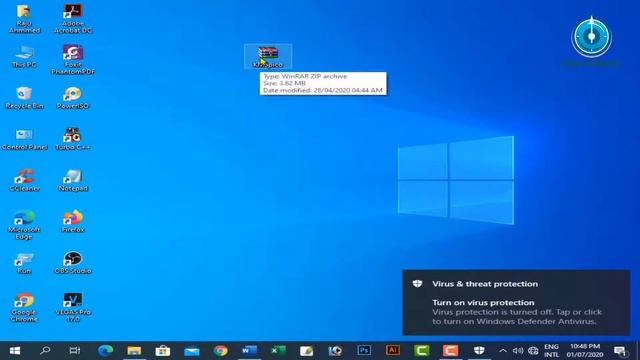Select the OBS Studio desktop shortcut

[x=73, y=263]
